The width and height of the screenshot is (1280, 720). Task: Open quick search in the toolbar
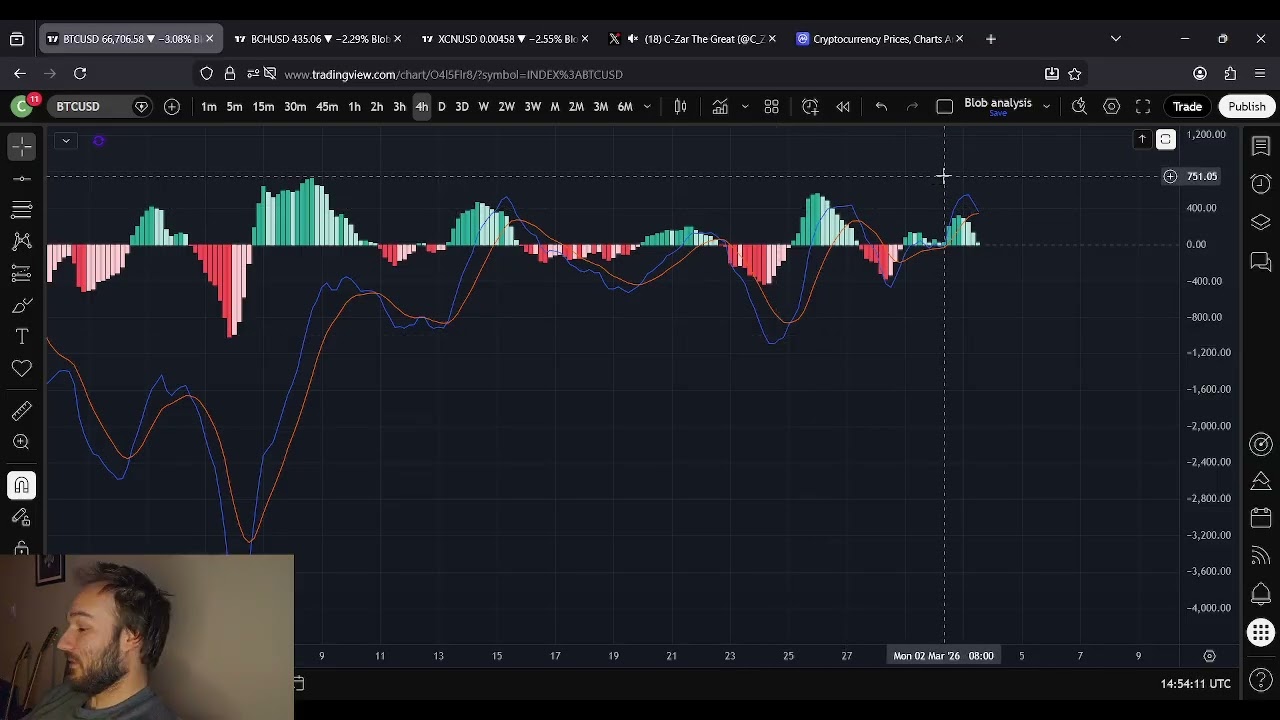click(x=1079, y=106)
